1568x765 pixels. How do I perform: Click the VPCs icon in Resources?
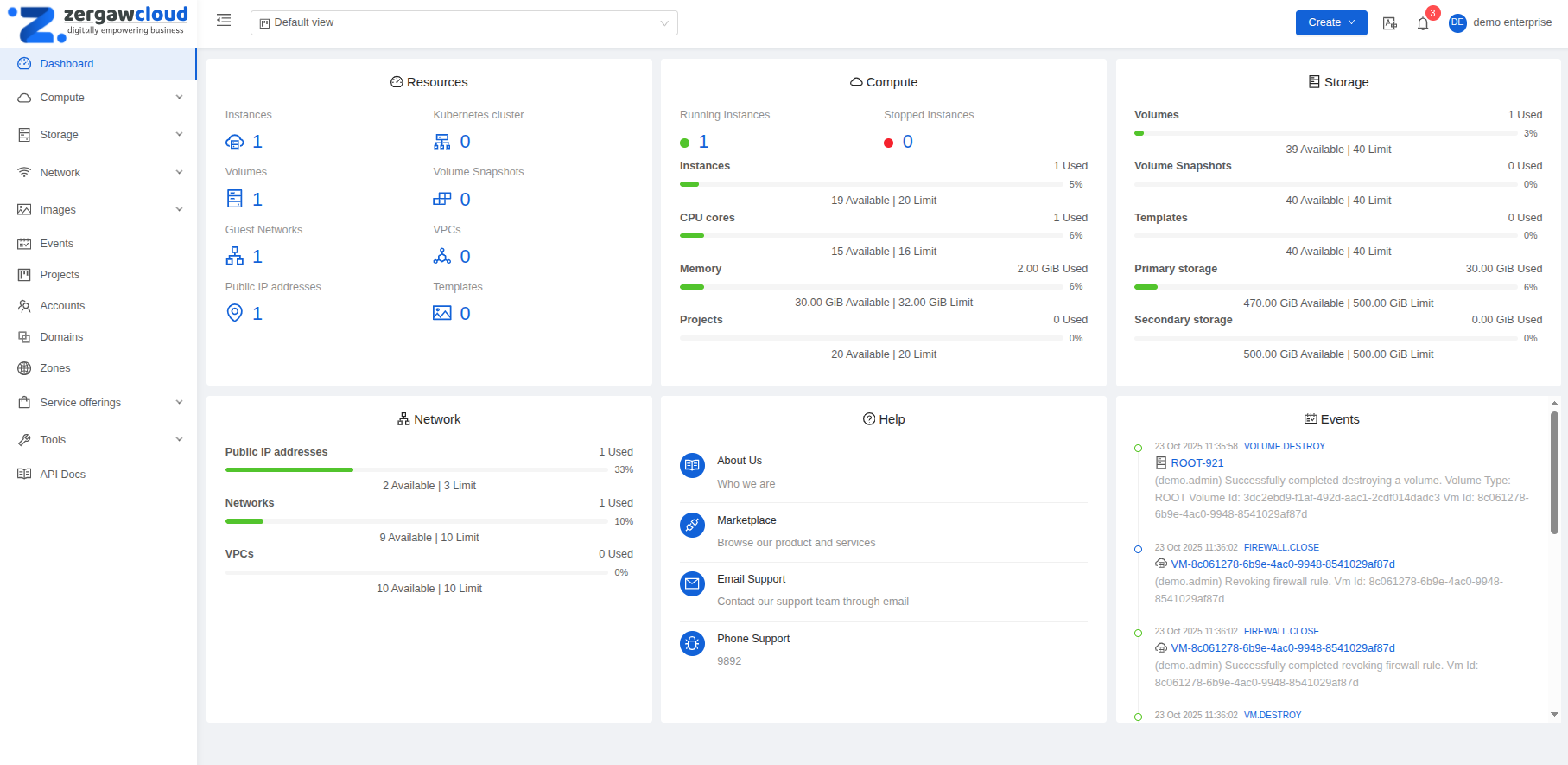click(442, 256)
